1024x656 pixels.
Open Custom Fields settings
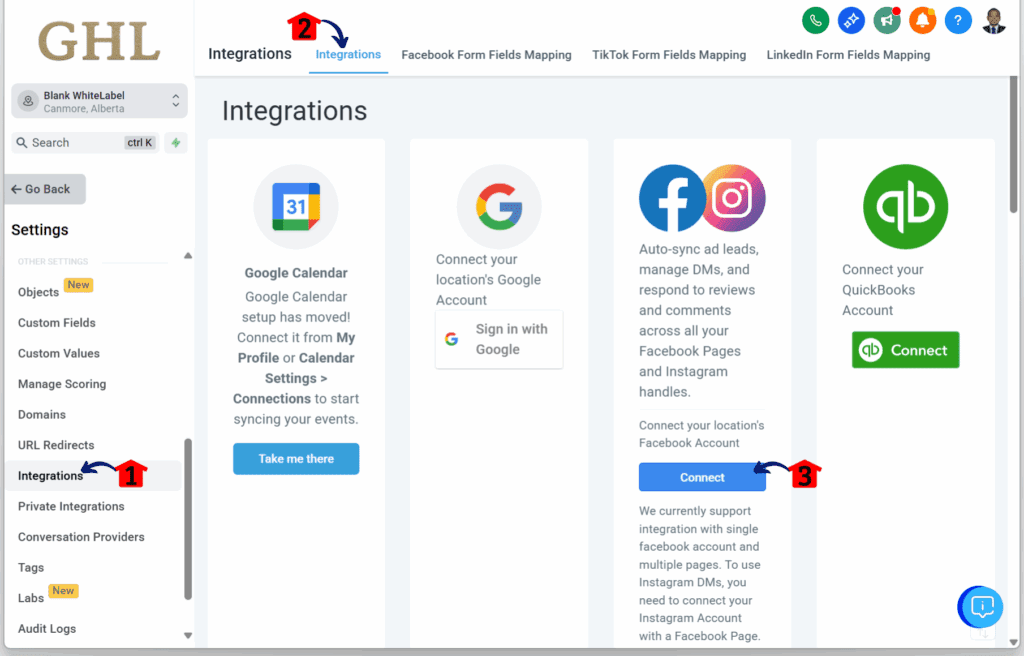click(57, 323)
